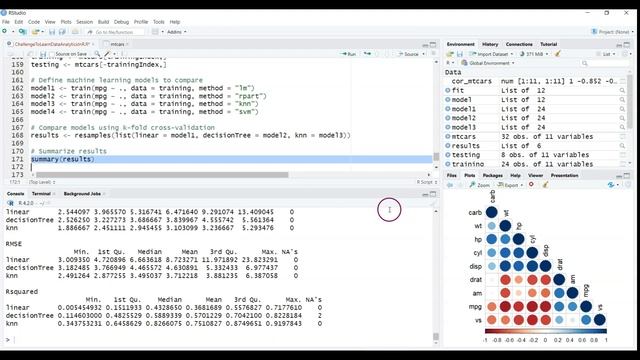Click the workspace panes grid icon
Screen dimensions: 640x360
click(x=155, y=31)
